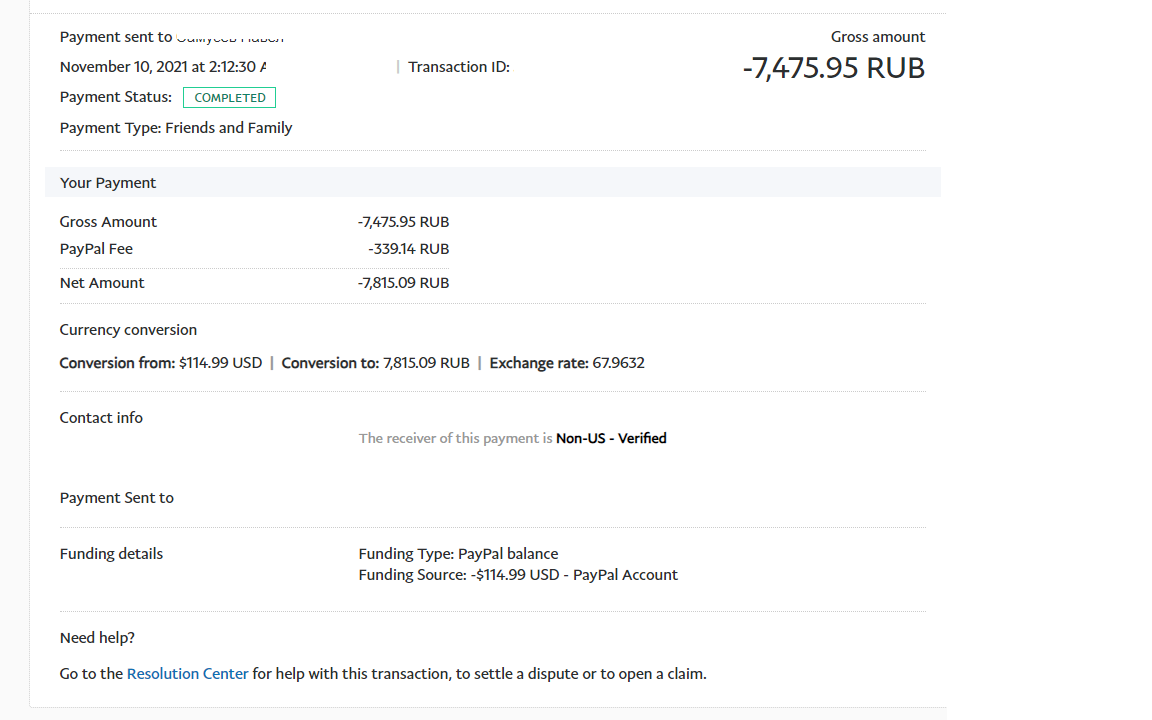
Task: Click the 'Payment Type: Friends and Family' text
Action: pyautogui.click(x=176, y=128)
